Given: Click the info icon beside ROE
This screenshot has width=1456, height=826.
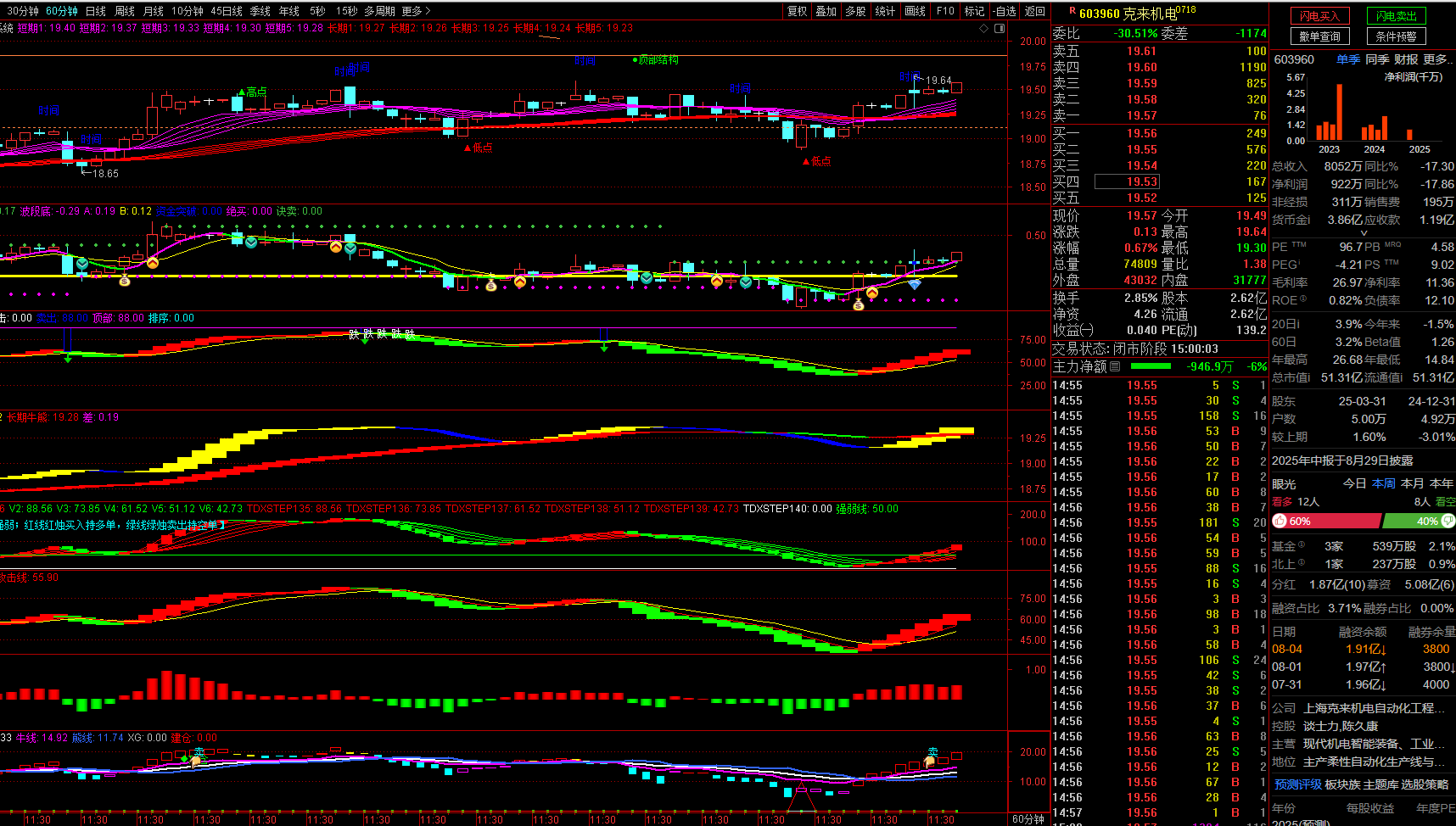Looking at the screenshot, I should (x=1303, y=299).
